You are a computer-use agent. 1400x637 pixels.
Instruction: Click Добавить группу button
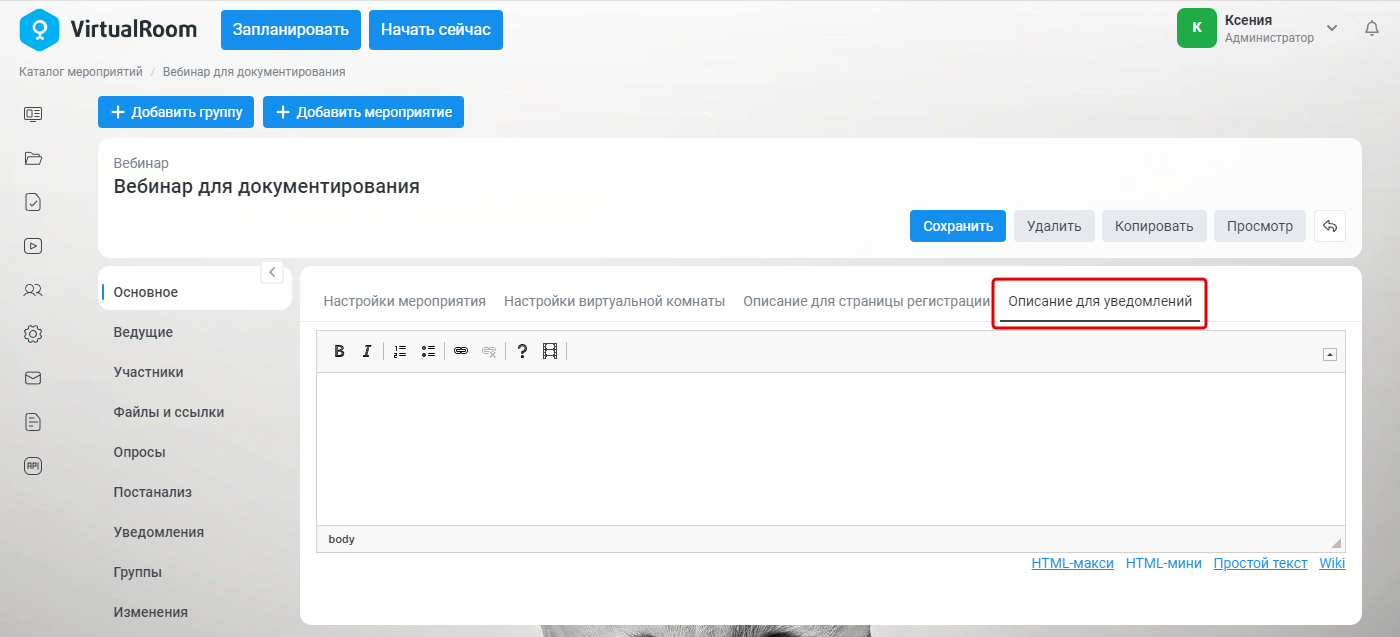pos(177,112)
